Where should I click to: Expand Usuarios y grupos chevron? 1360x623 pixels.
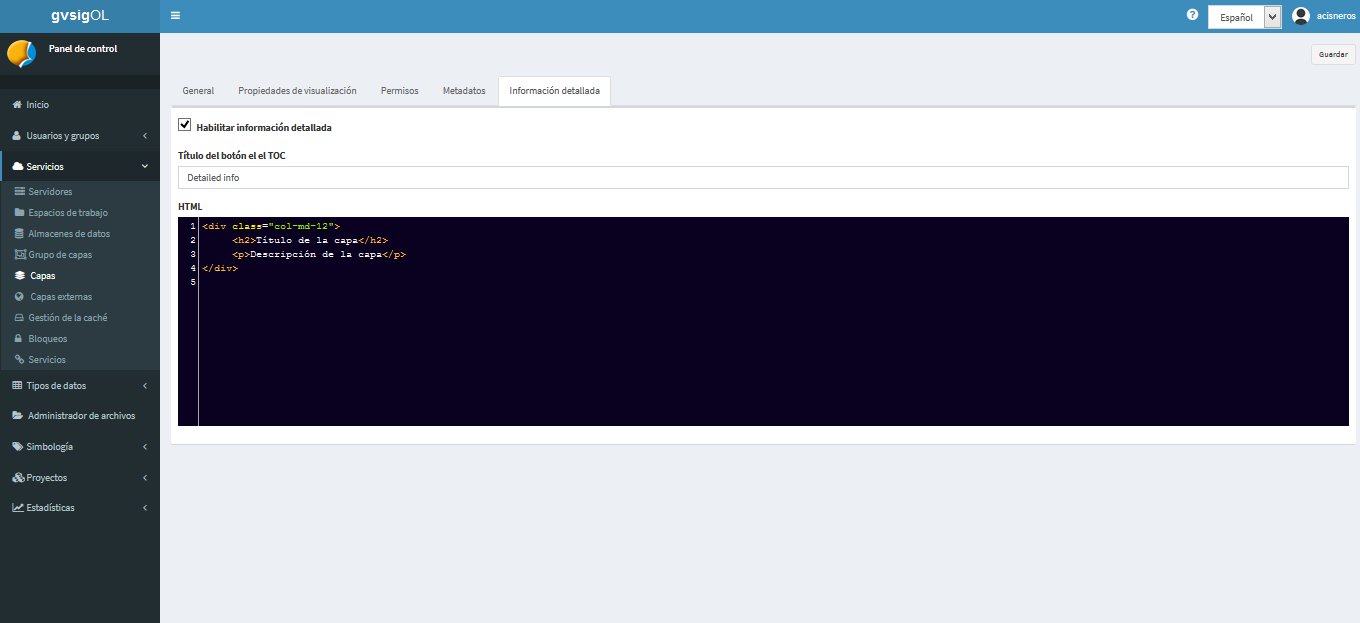144,136
